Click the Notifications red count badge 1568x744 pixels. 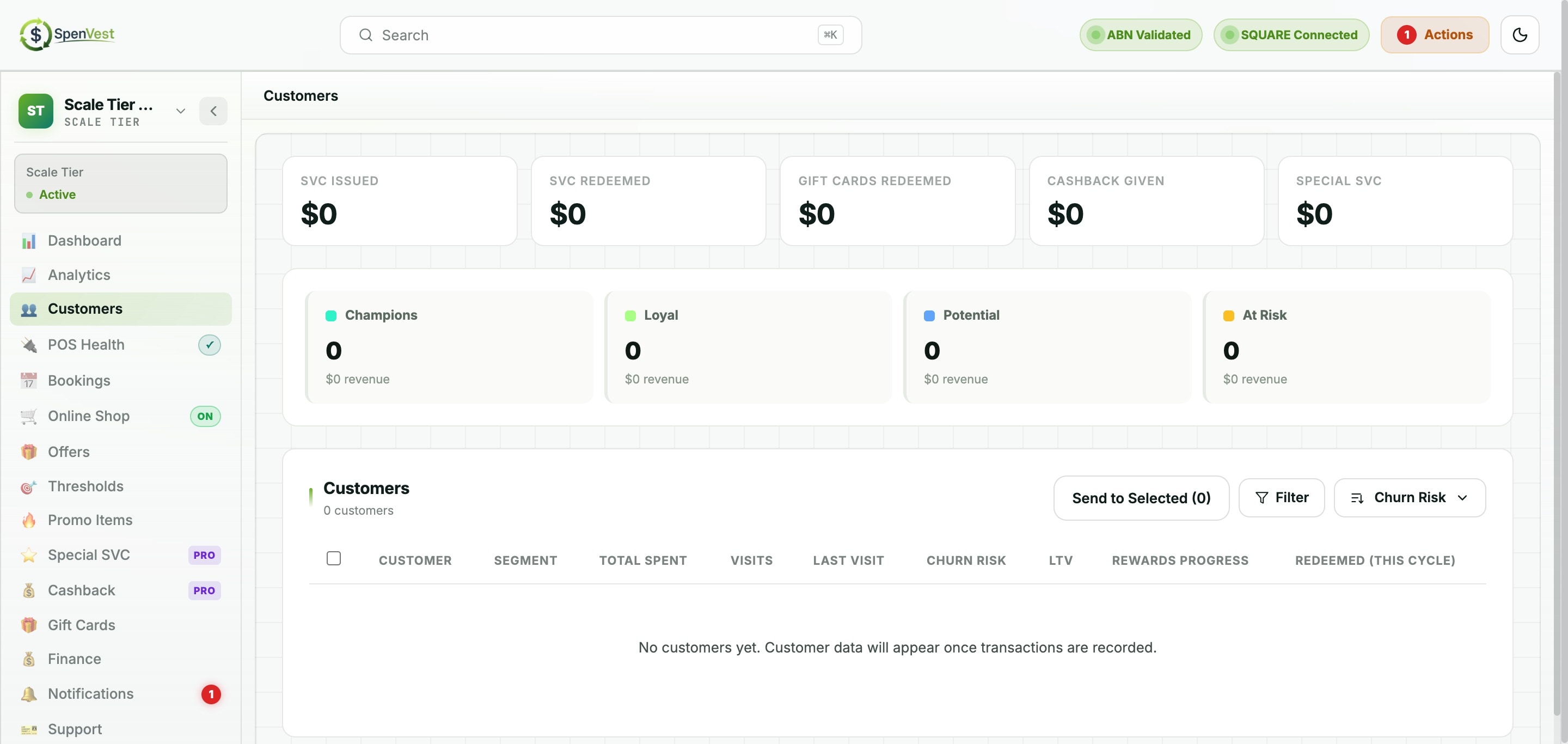[x=211, y=694]
